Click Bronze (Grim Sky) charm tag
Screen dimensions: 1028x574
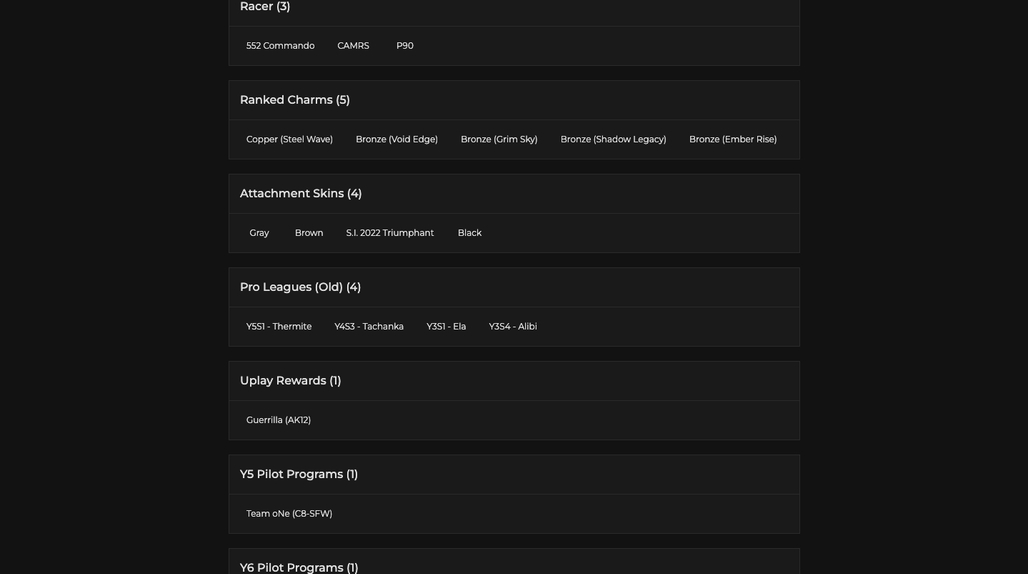point(499,140)
